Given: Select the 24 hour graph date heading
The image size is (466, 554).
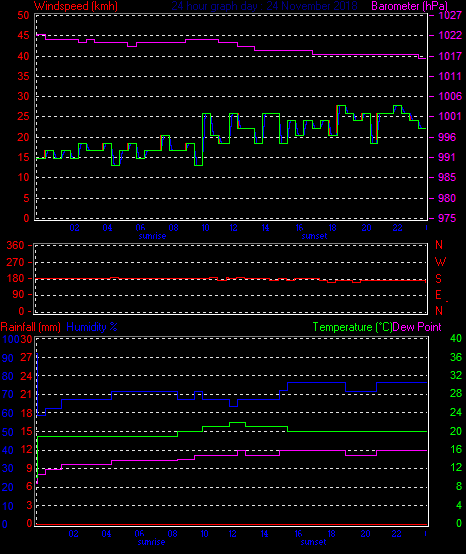Looking at the screenshot, I should coord(265,6).
